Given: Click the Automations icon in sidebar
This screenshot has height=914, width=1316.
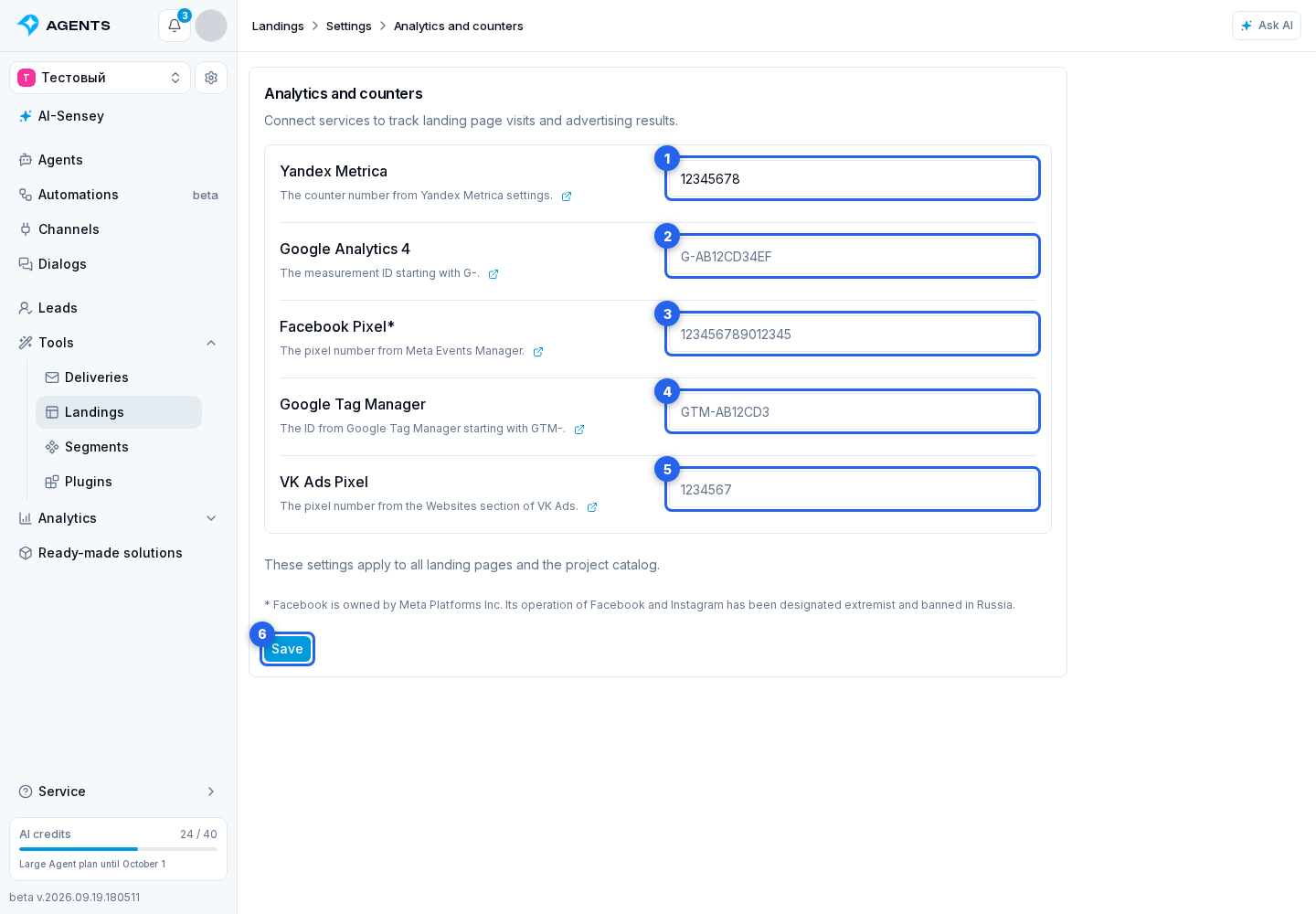Looking at the screenshot, I should [x=26, y=195].
